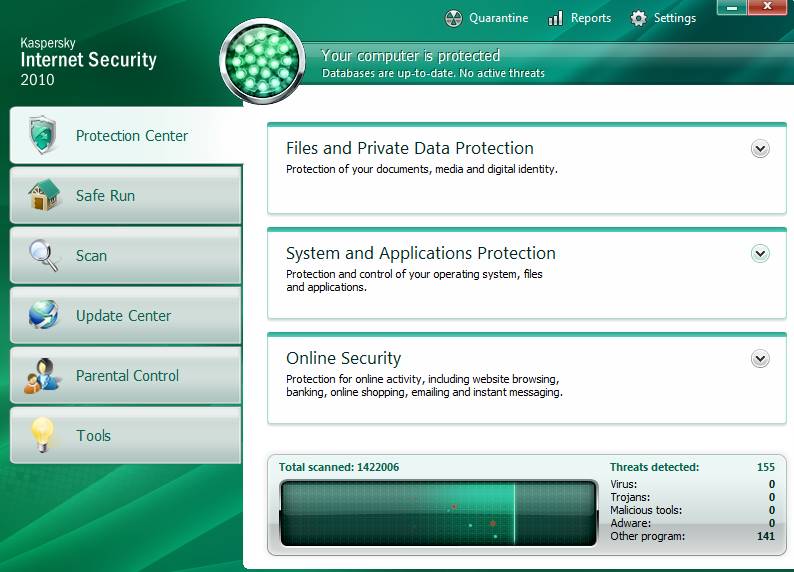Click the scan activity radar graph

click(x=439, y=513)
